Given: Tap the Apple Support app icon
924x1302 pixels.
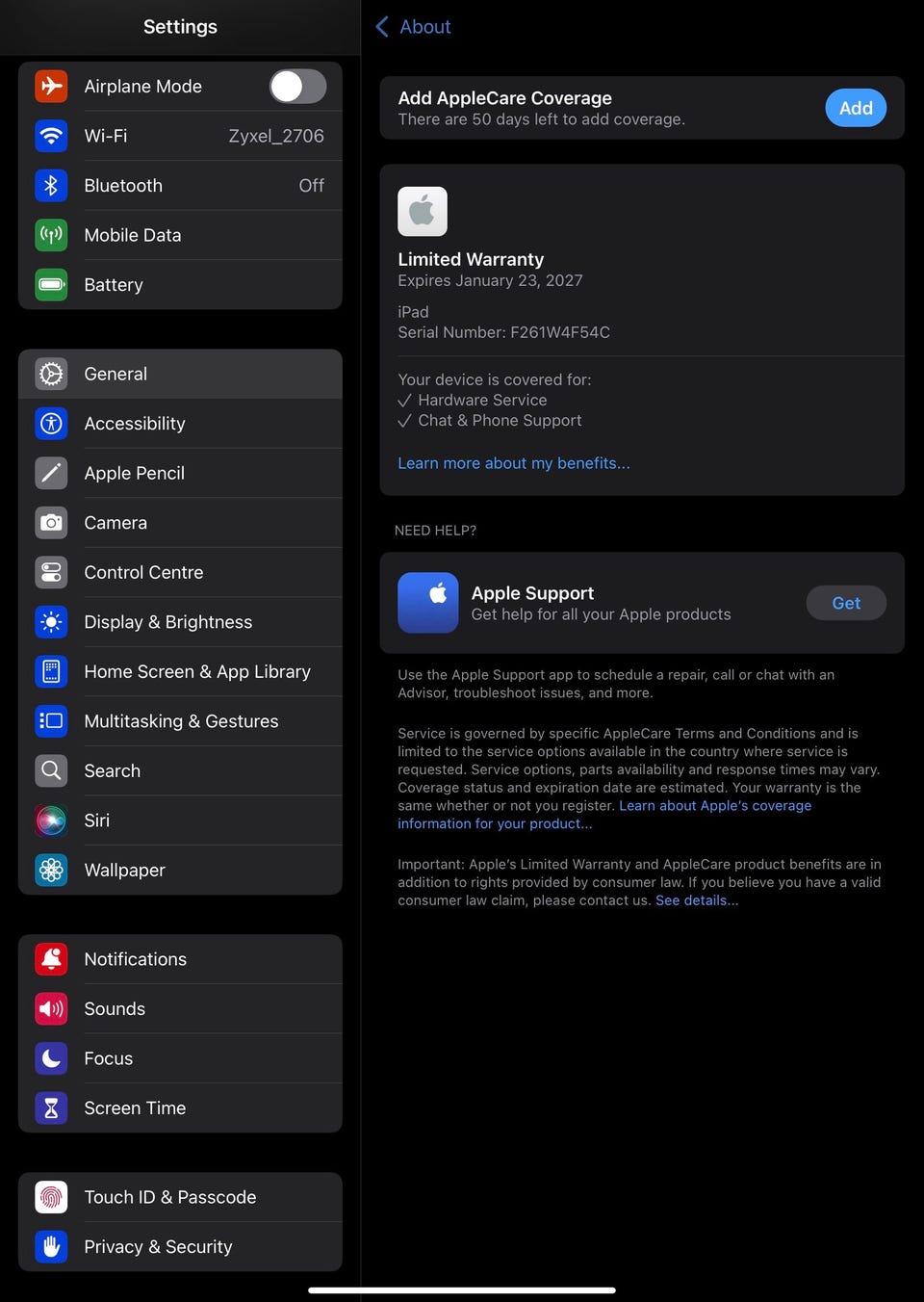Looking at the screenshot, I should 428,603.
